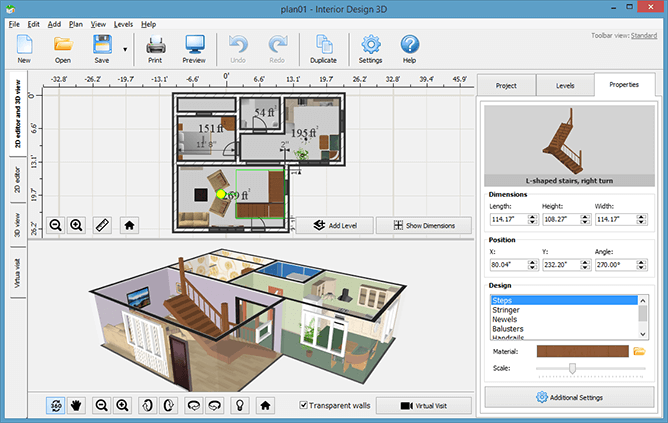Click the Angle value field
Screen dimensions: 668x423
point(616,265)
